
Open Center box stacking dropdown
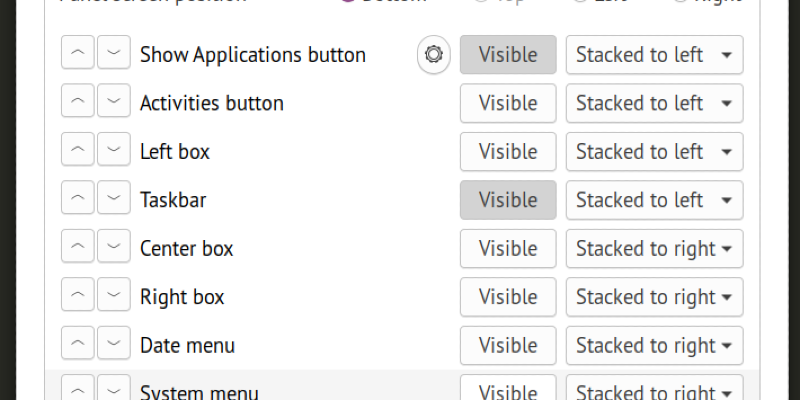click(x=654, y=248)
